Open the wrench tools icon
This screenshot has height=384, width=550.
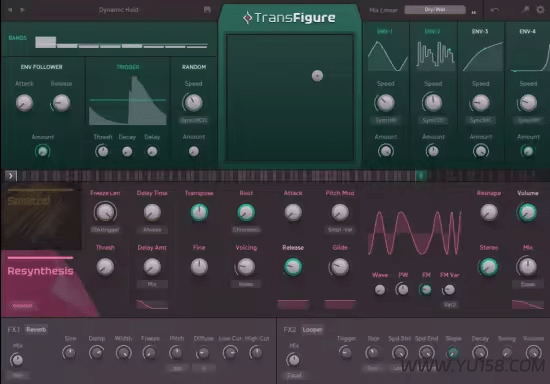(525, 9)
